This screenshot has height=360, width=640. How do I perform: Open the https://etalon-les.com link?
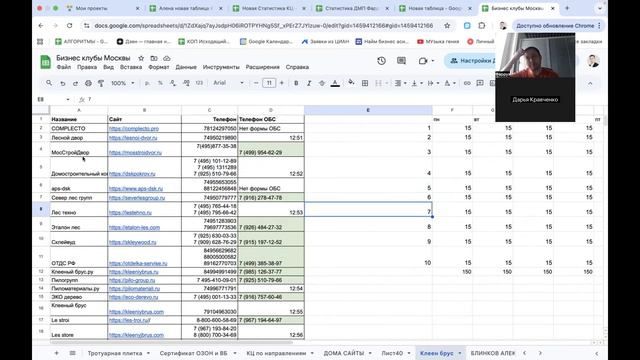[x=134, y=227]
